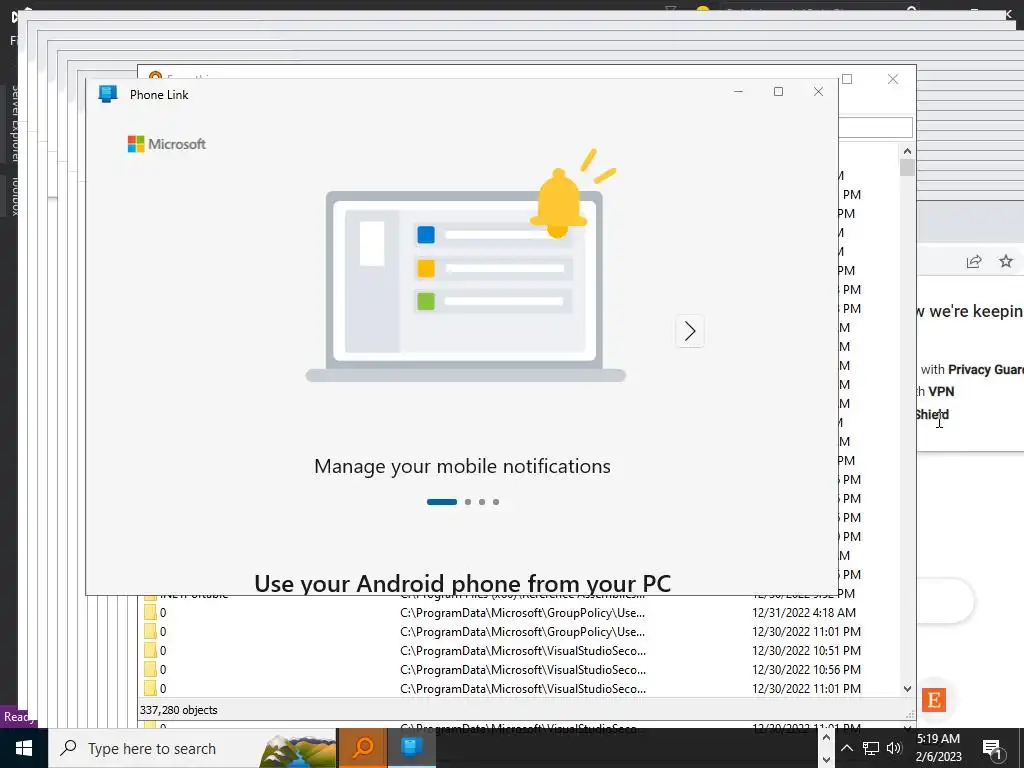Click the Phone Link app icon in title bar
The height and width of the screenshot is (768, 1024).
tap(108, 94)
